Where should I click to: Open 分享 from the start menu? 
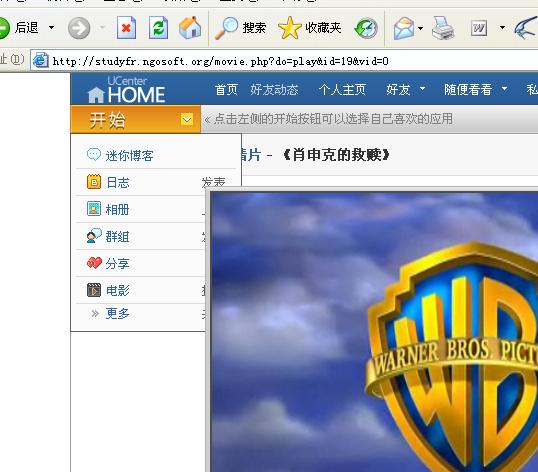117,263
